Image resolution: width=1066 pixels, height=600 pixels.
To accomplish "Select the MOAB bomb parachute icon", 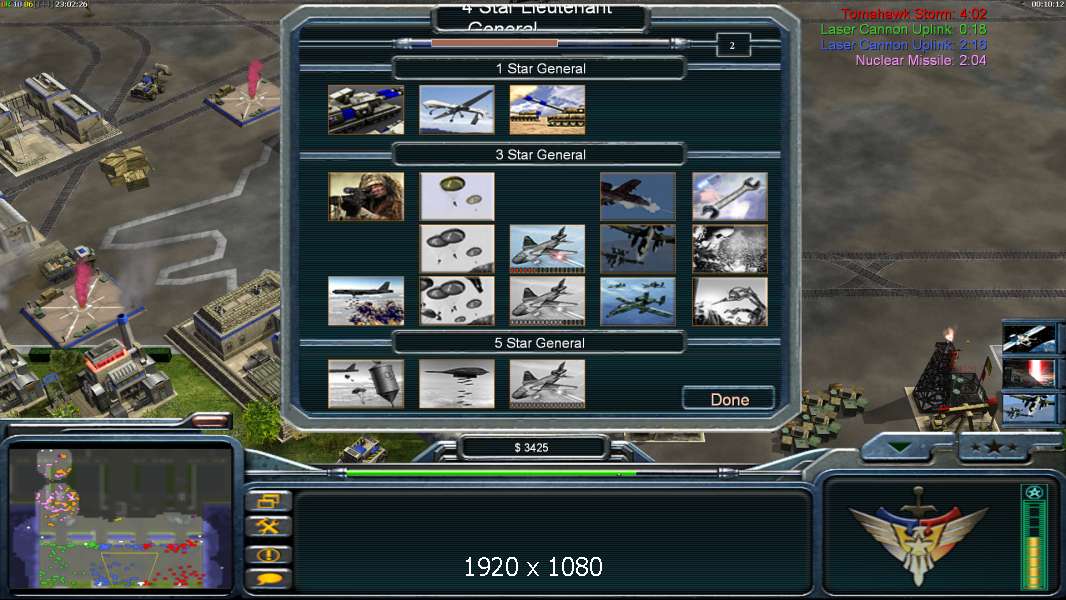I will point(366,384).
